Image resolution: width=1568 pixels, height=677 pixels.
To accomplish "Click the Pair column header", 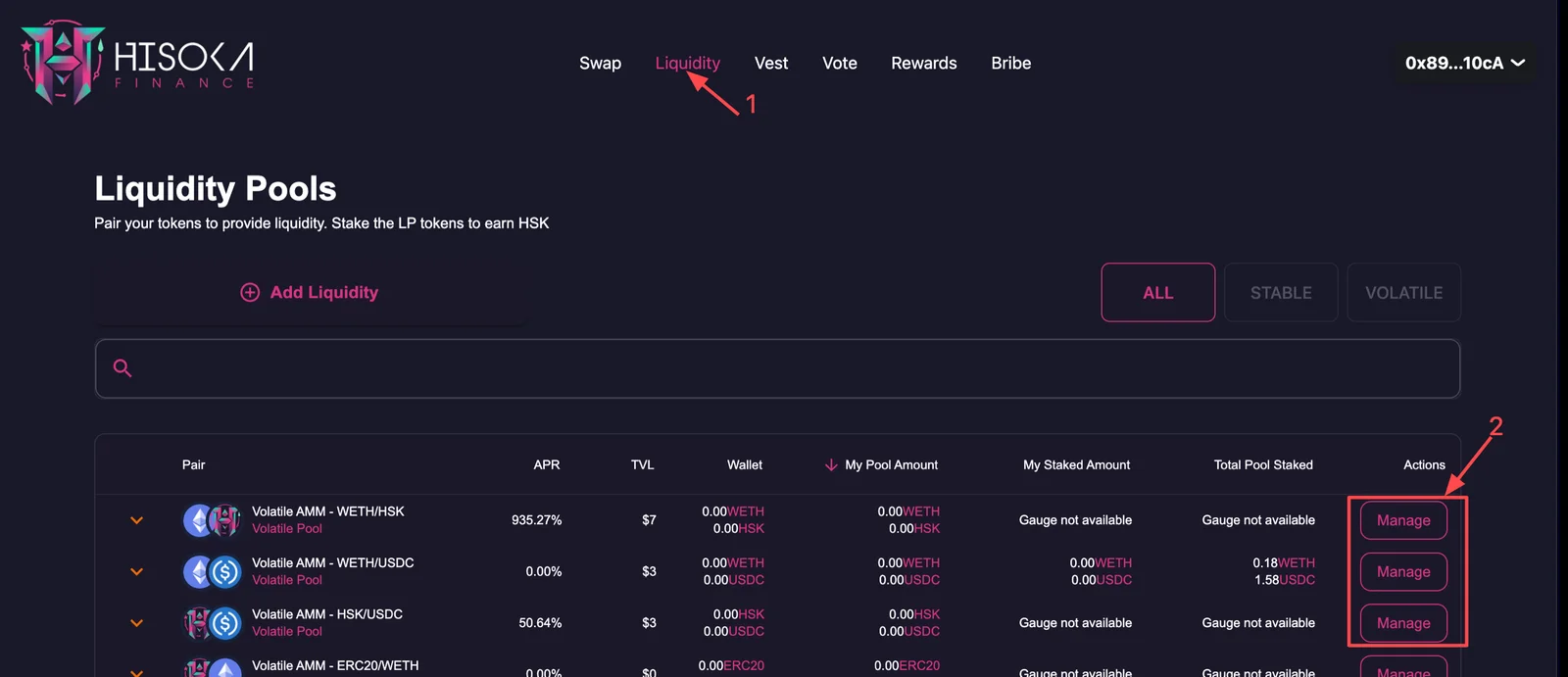I will coord(193,464).
